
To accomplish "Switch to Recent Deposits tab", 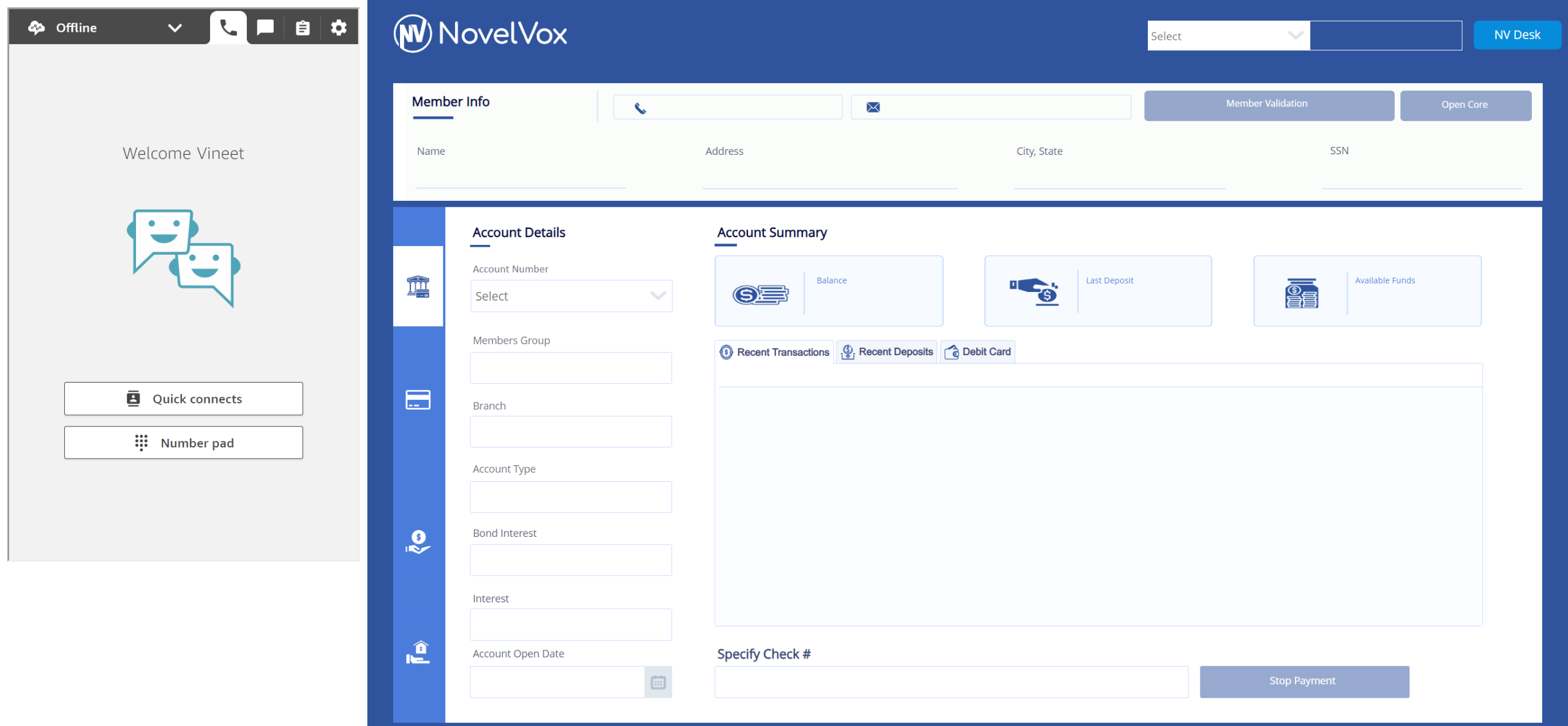I will pos(888,352).
